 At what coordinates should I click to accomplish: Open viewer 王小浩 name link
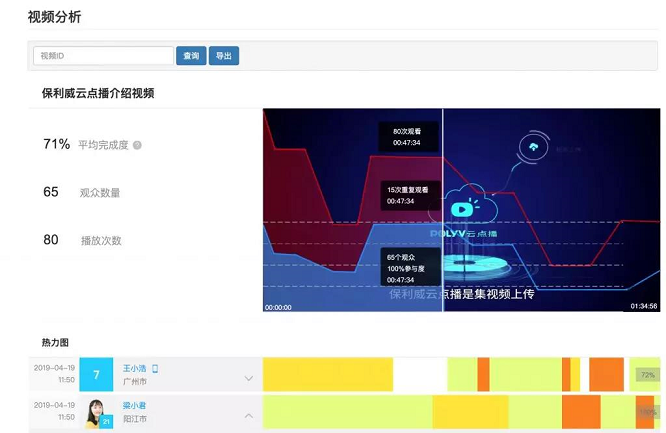coord(133,369)
